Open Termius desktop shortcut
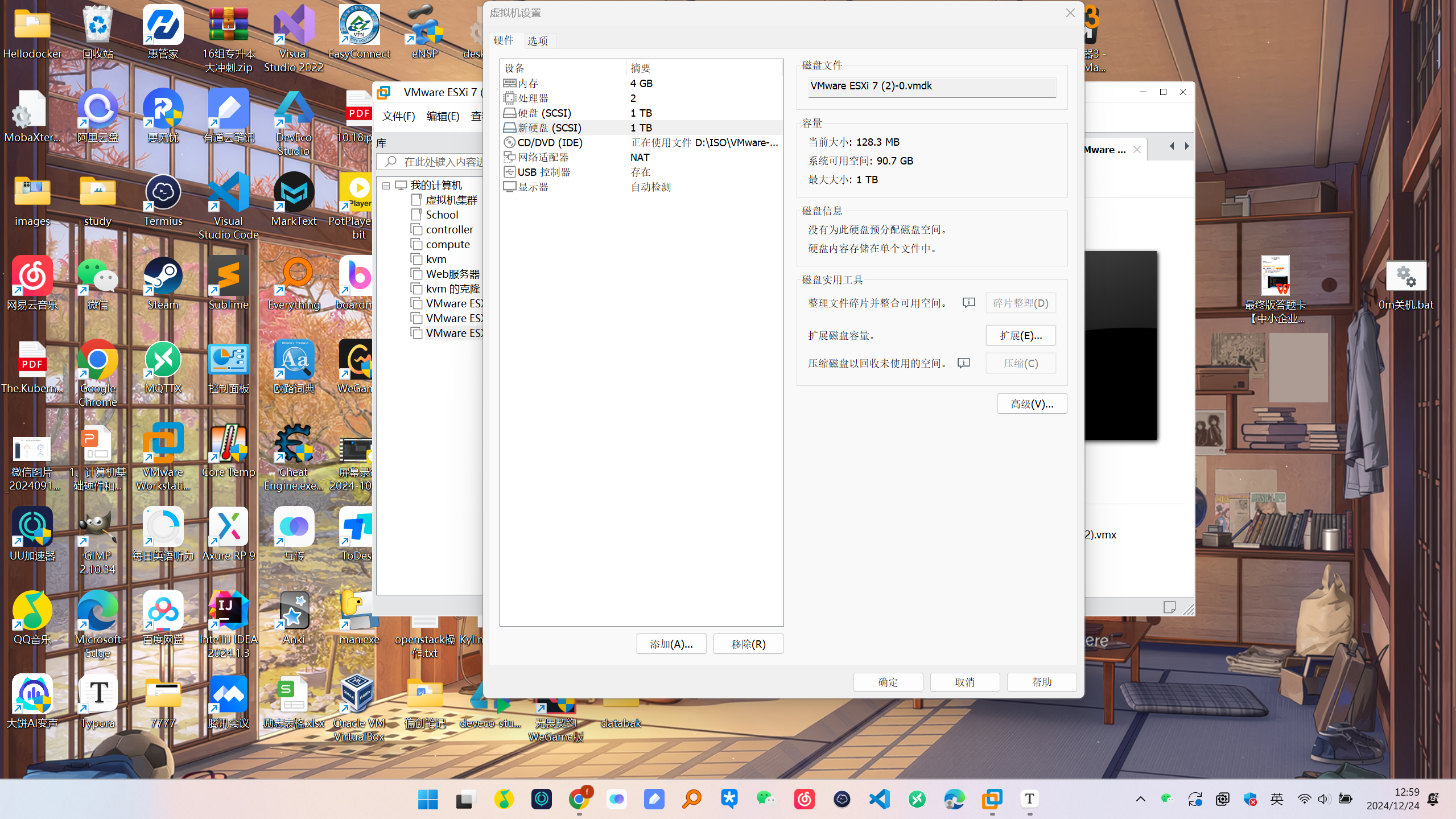The height and width of the screenshot is (819, 1456). [x=163, y=200]
